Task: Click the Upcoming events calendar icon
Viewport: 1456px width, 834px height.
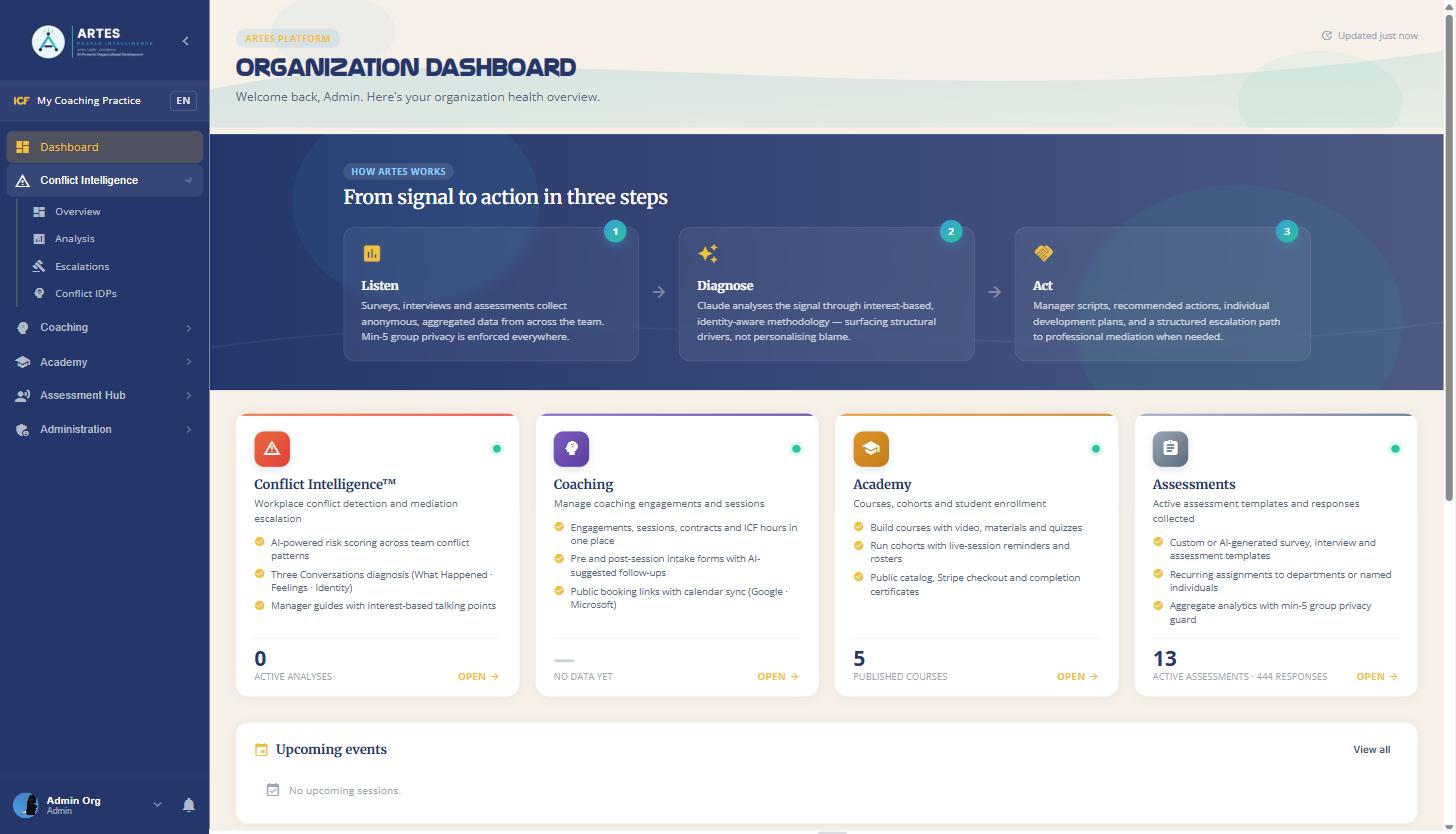Action: (262, 750)
